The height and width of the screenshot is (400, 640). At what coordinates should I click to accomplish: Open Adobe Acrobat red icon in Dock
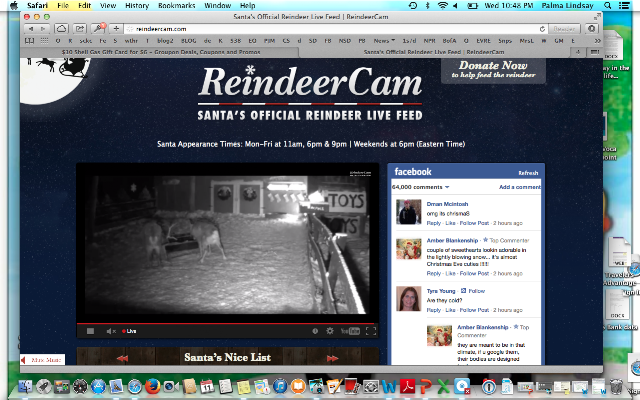[x=407, y=386]
